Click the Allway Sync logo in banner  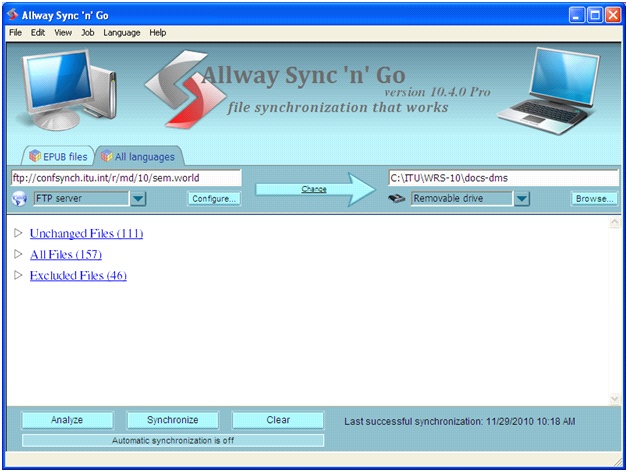(185, 89)
